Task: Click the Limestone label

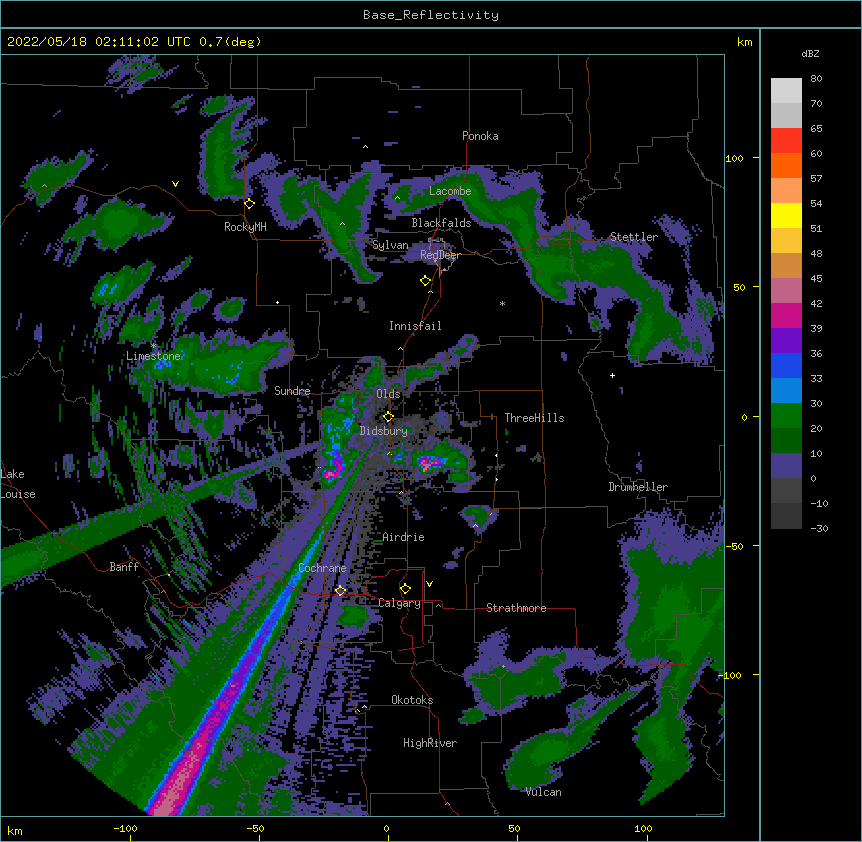Action: pyautogui.click(x=153, y=356)
